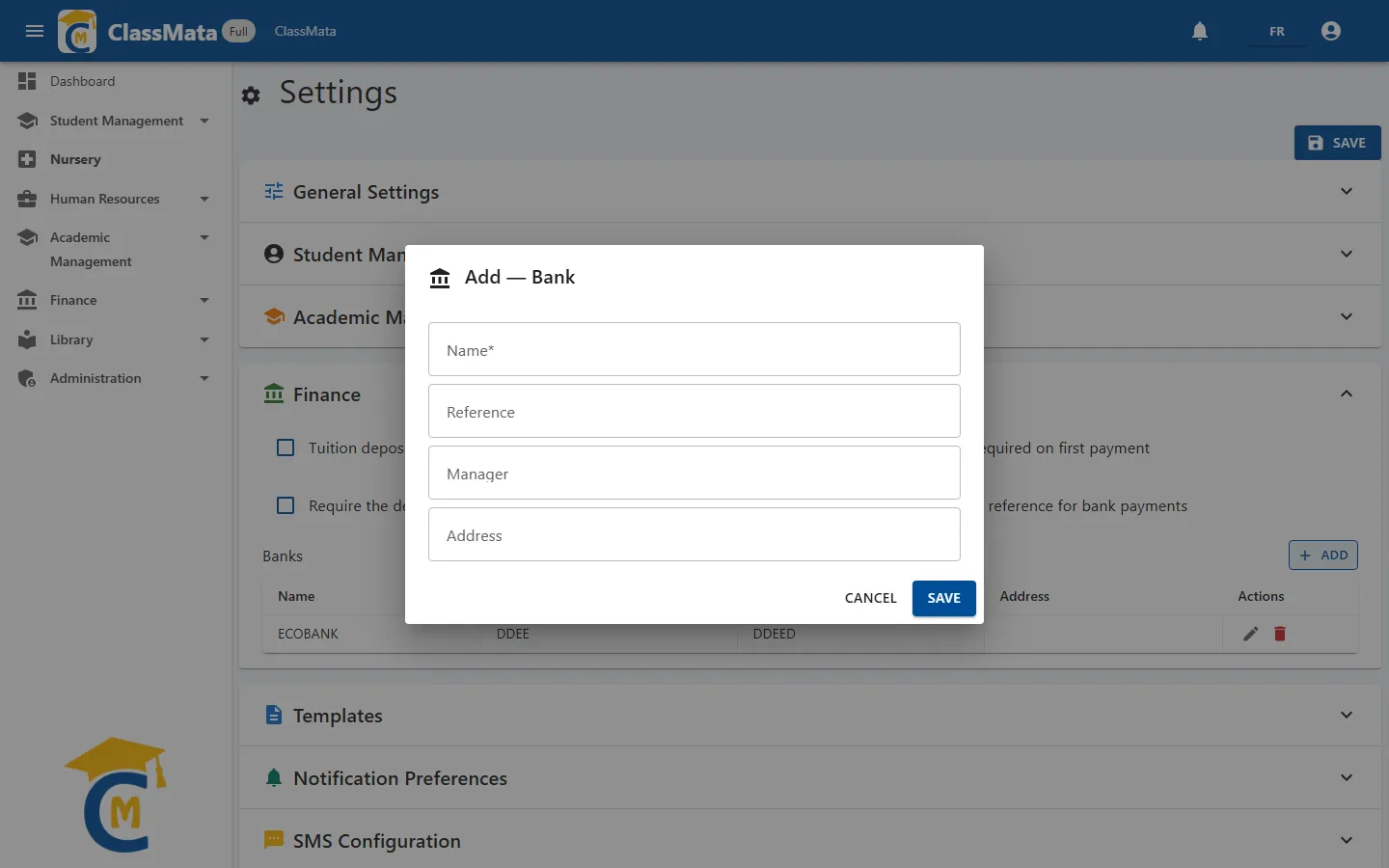The height and width of the screenshot is (868, 1389).
Task: Click the Address input field
Action: pyautogui.click(x=694, y=534)
